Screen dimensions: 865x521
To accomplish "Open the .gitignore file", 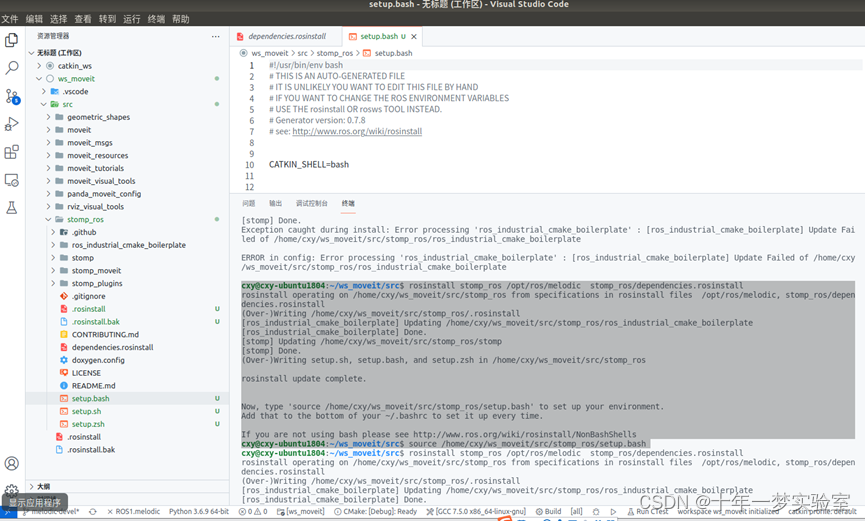I will click(x=88, y=296).
